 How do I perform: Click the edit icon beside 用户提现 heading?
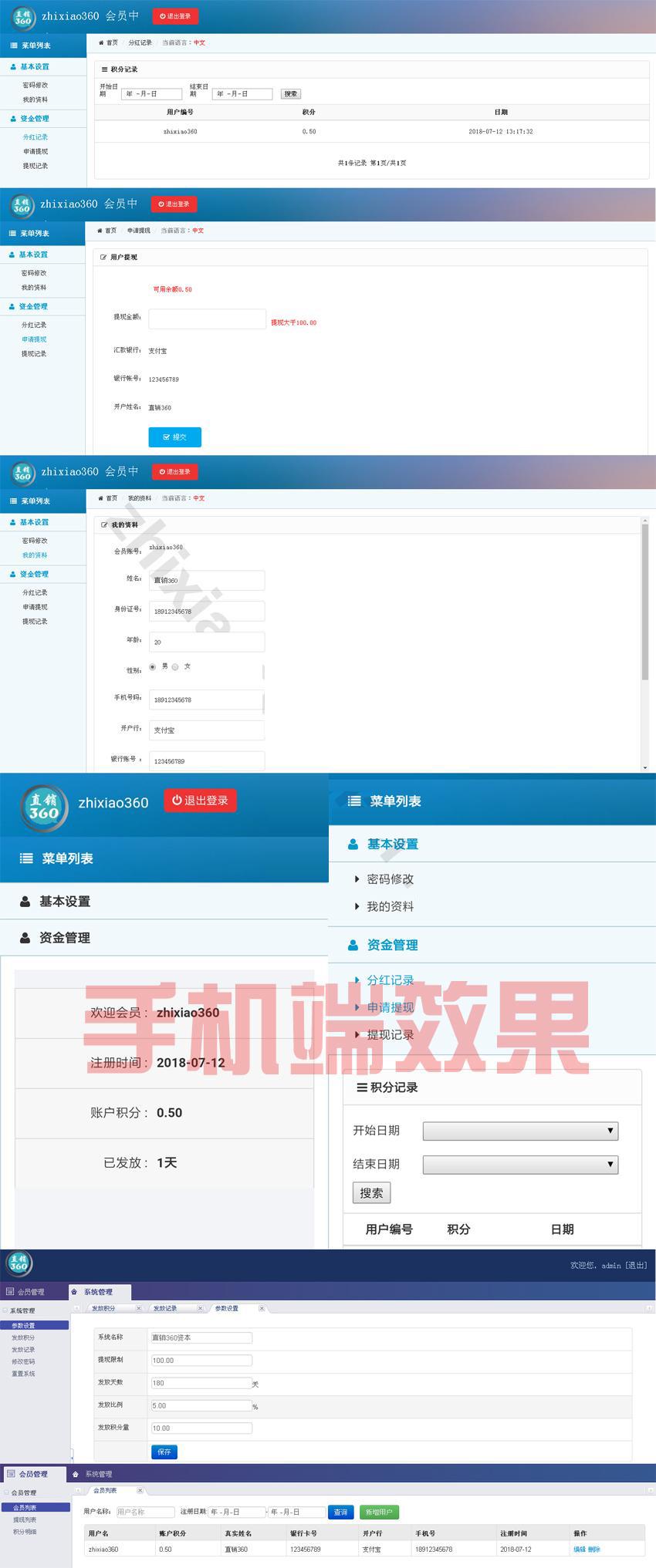(104, 257)
